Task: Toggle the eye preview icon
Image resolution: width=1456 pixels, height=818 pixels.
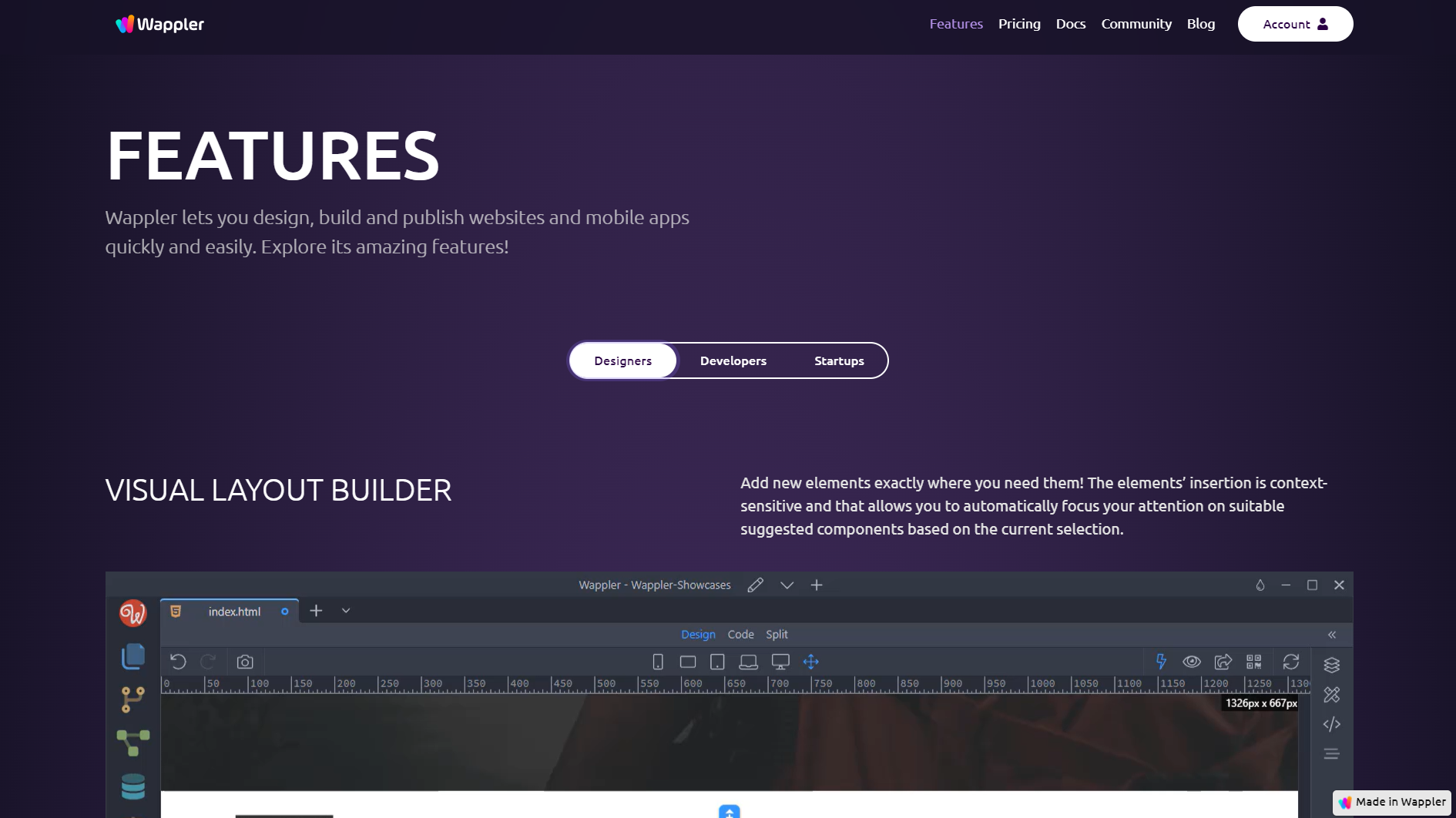Action: tap(1192, 662)
